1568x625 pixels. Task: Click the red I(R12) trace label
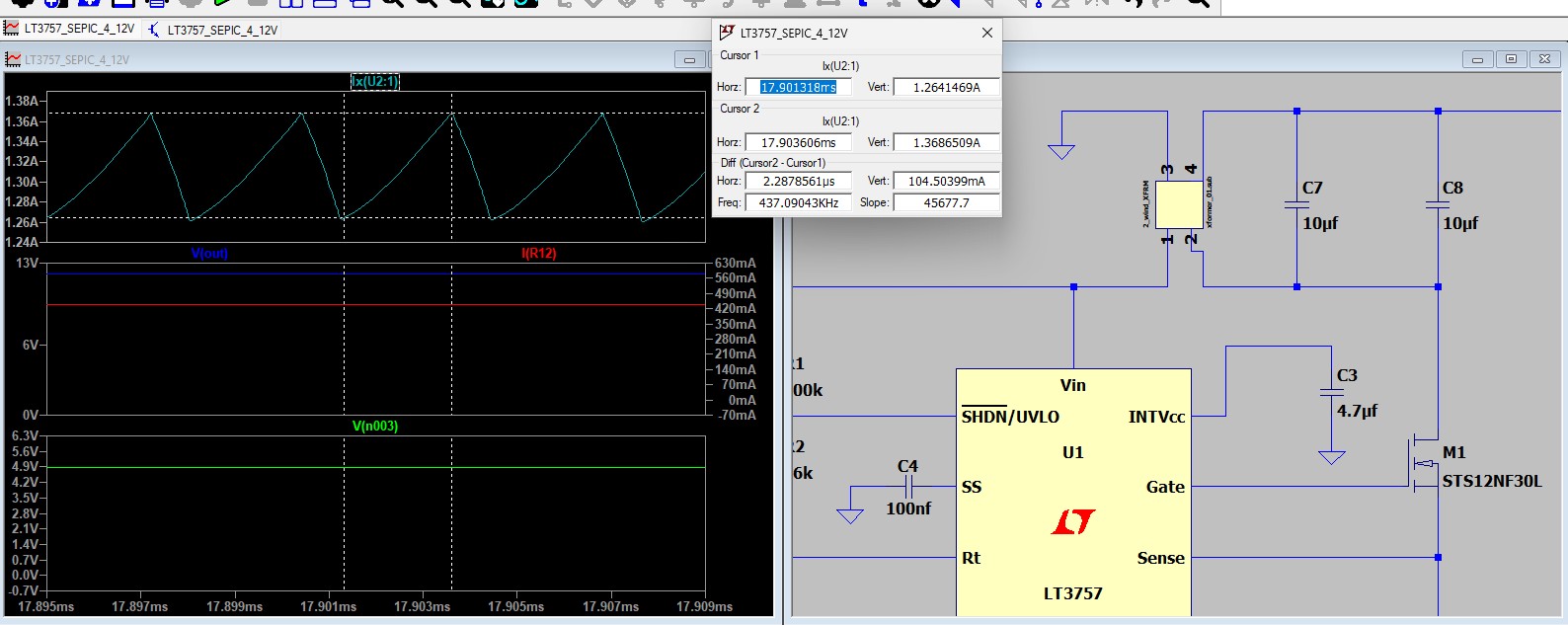pyautogui.click(x=538, y=254)
